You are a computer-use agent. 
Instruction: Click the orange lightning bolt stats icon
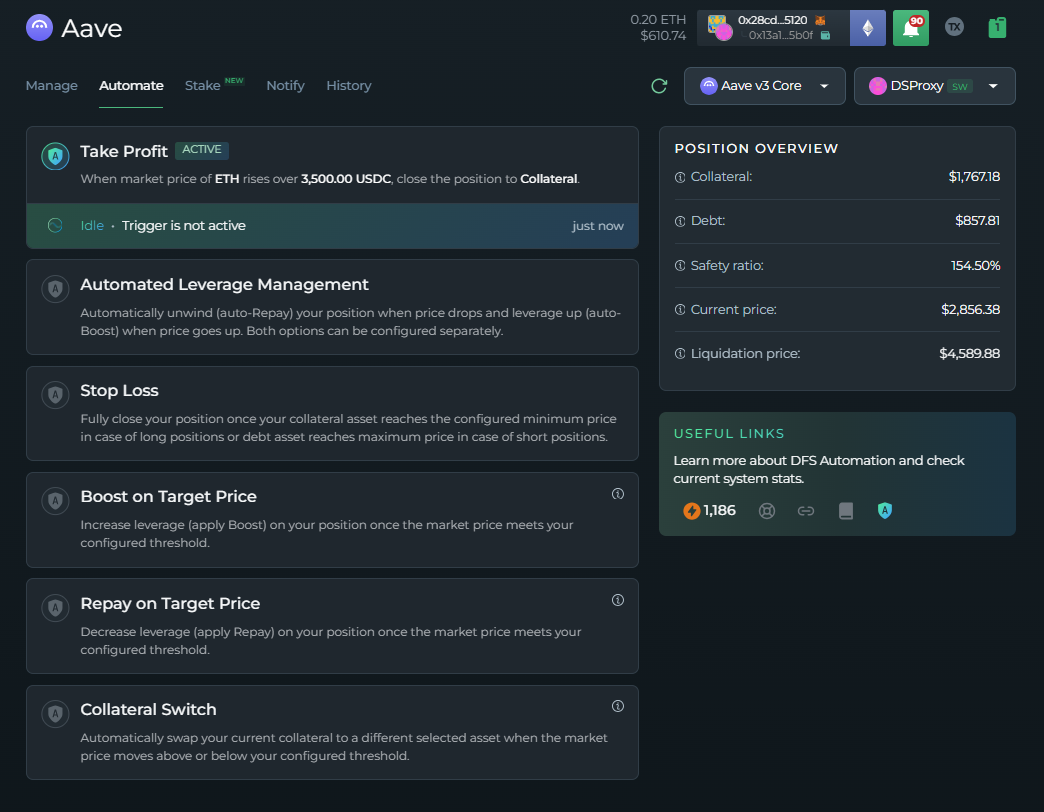(692, 511)
